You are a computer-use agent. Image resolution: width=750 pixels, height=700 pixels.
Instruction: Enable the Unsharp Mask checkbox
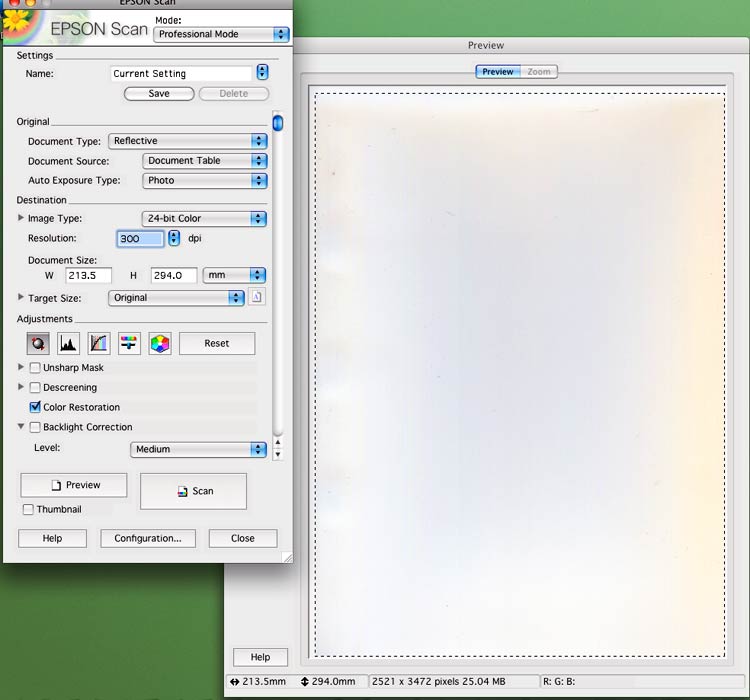point(35,368)
